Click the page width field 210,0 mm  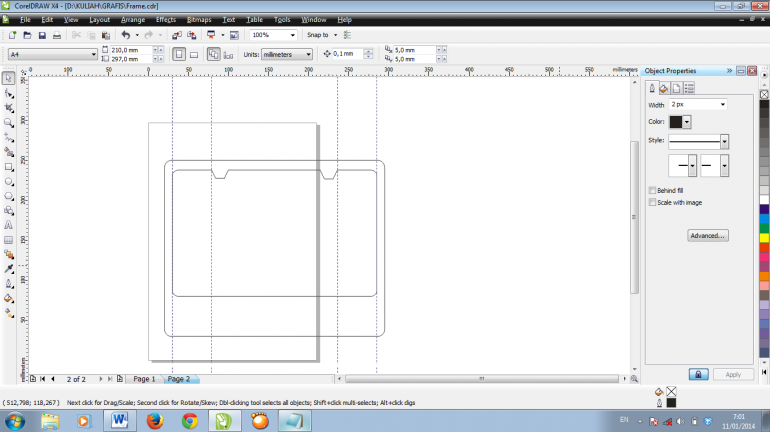tap(131, 50)
